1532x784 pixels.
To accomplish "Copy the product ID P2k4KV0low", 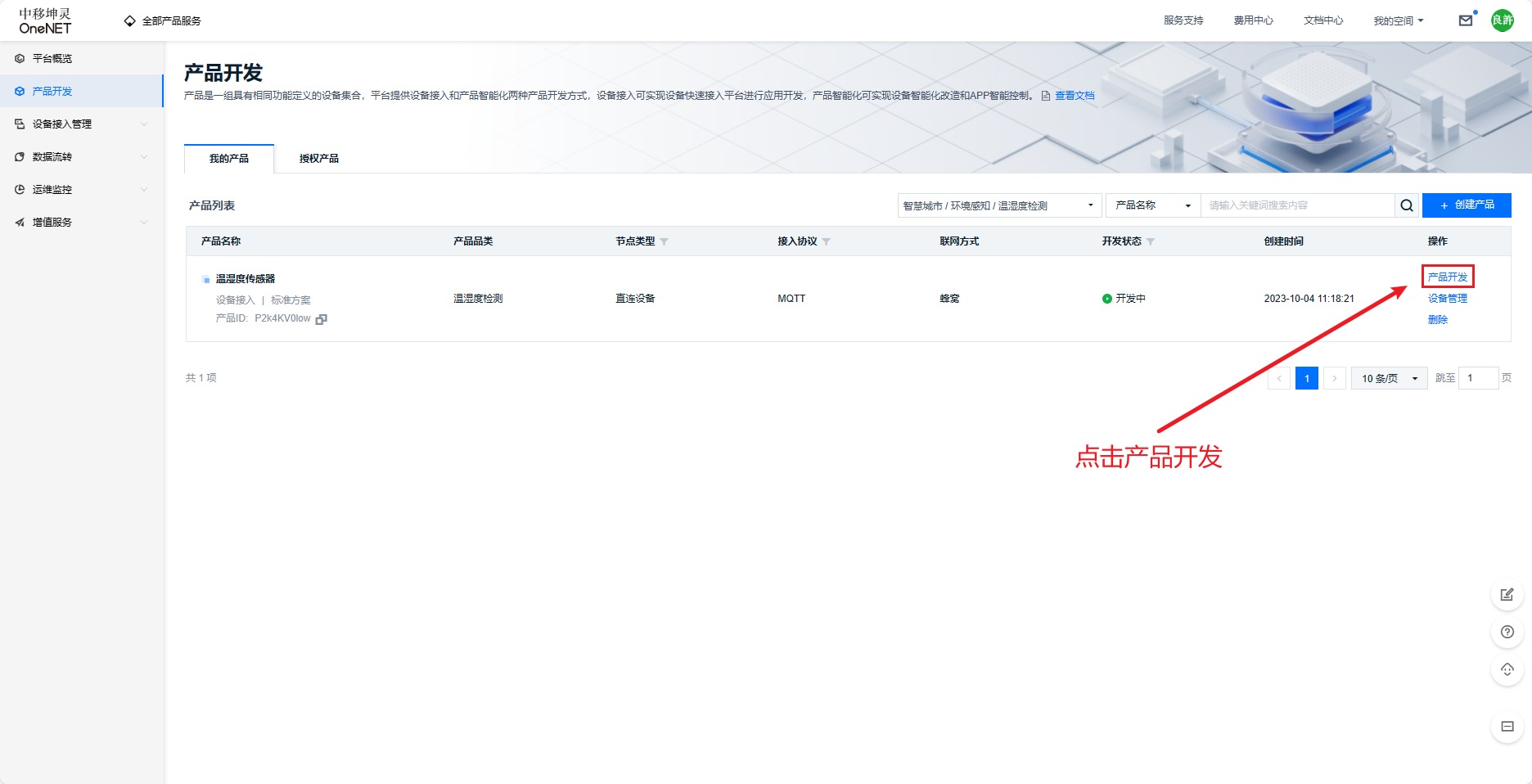I will [321, 319].
